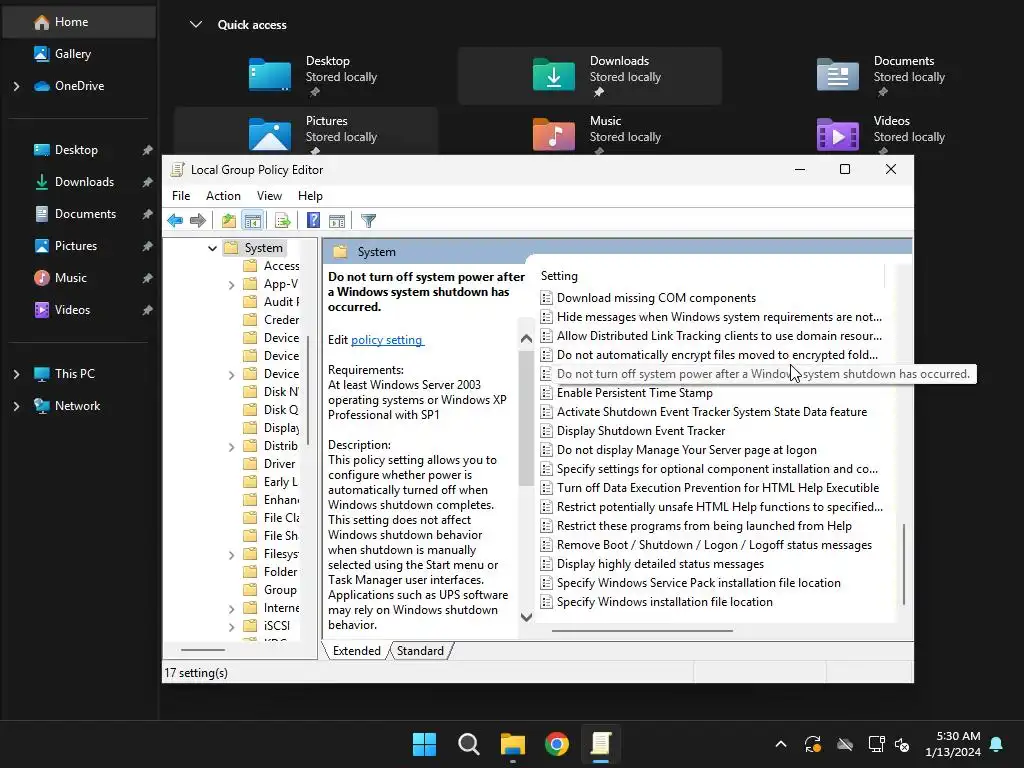Select Music in File Explorer sidebar
This screenshot has width=1024, height=768.
click(x=71, y=278)
